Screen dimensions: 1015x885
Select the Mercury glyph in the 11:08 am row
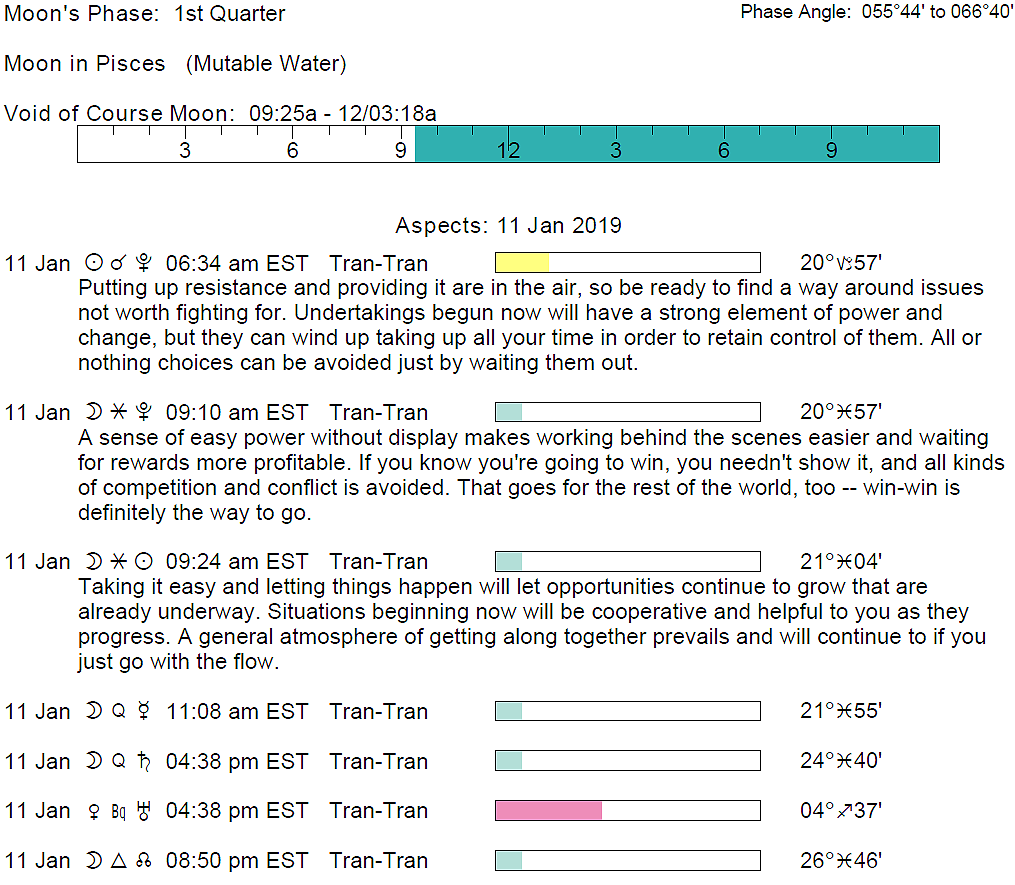[144, 711]
